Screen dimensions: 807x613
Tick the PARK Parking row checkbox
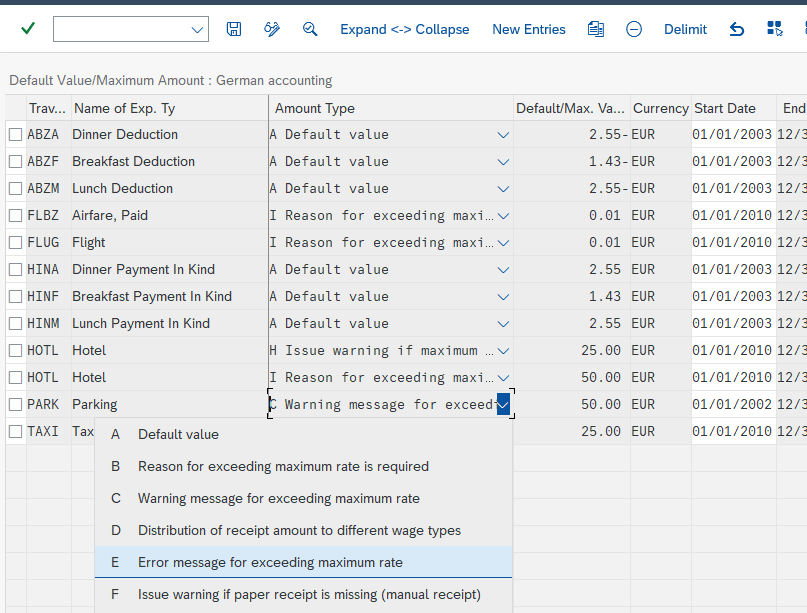point(15,405)
